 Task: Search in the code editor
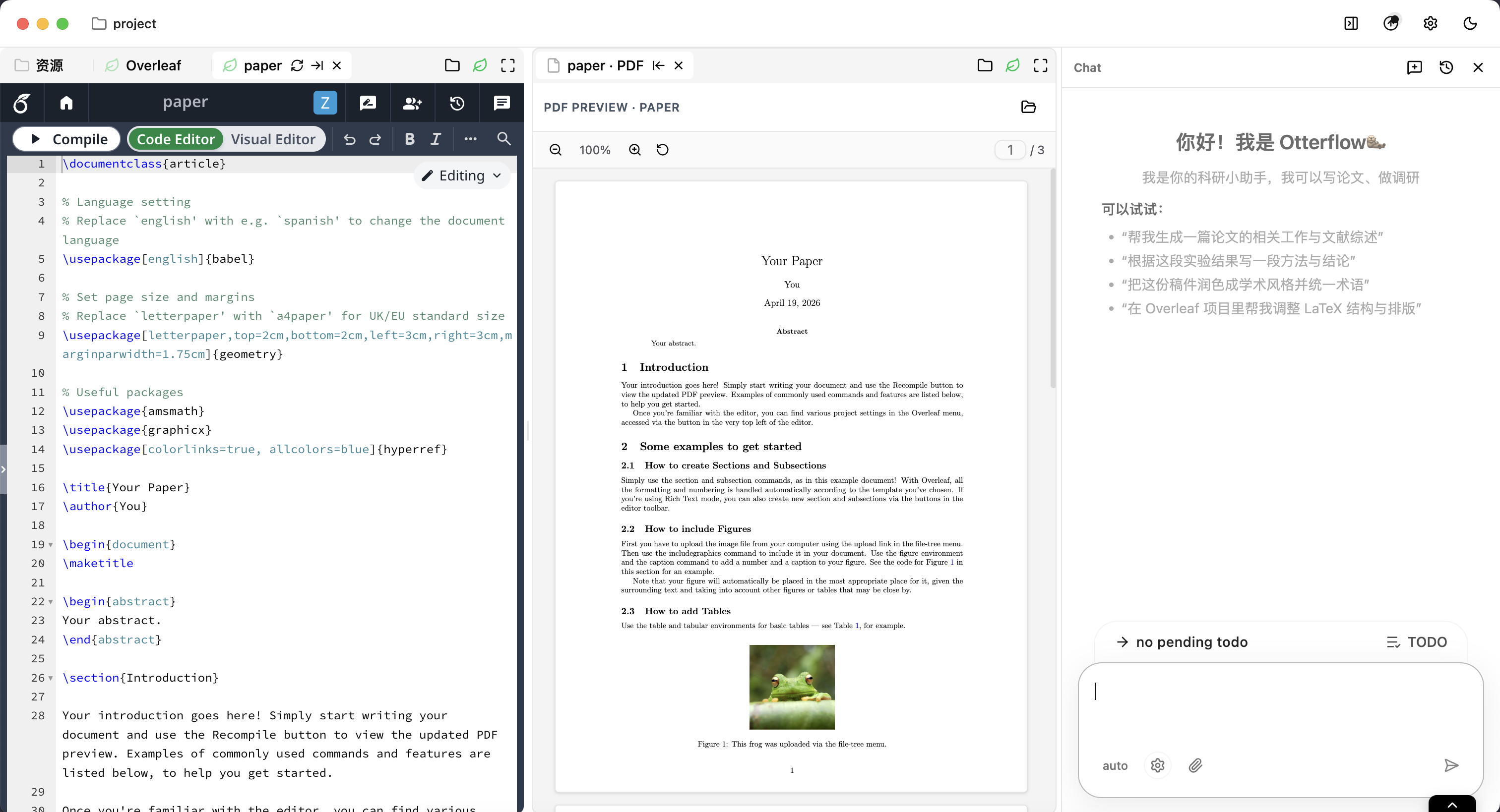(x=503, y=139)
